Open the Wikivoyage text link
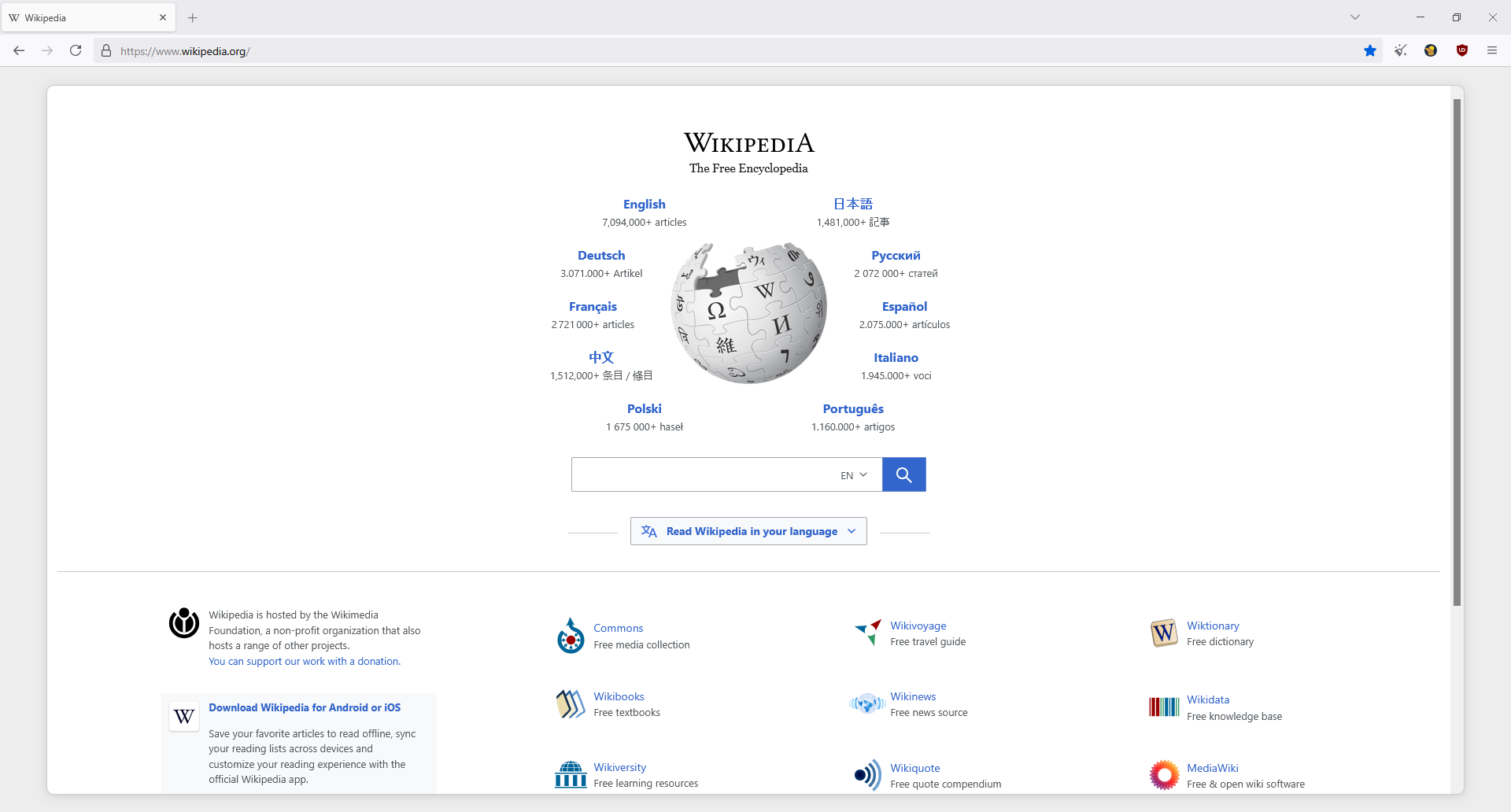 (x=918, y=626)
